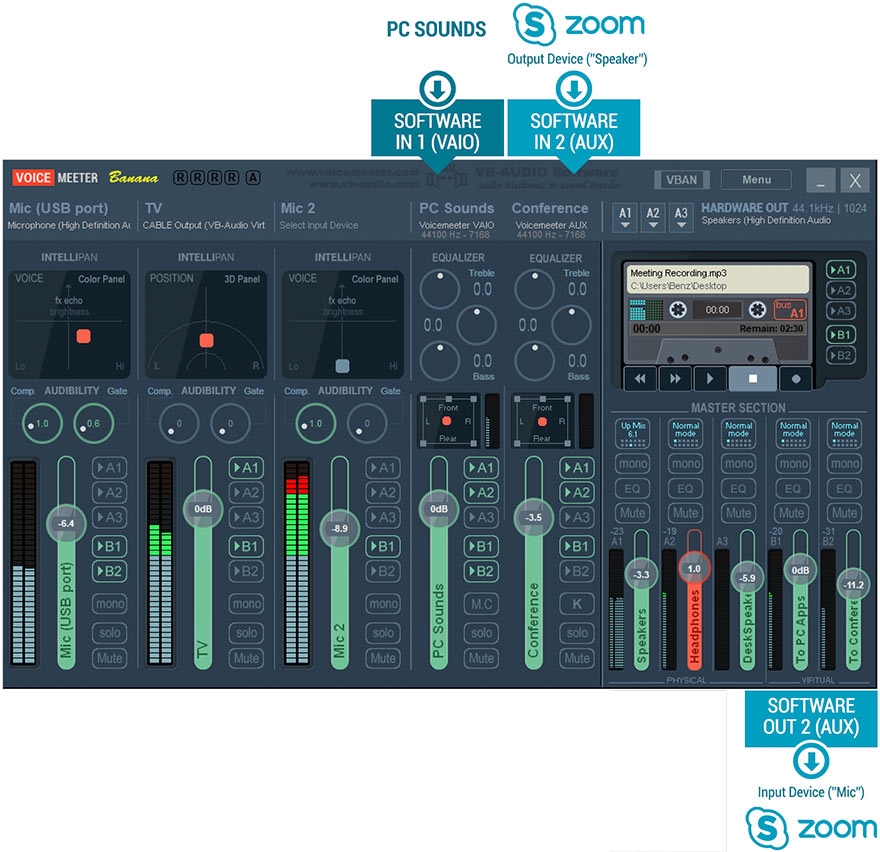The height and width of the screenshot is (852, 880).
Task: Mute the Mic 2 strip
Action: (x=383, y=658)
